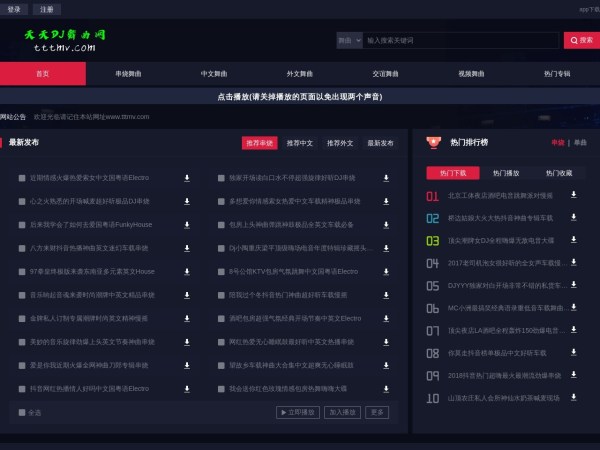
Task: Download the 97拳皇终极版 House track
Action: [x=187, y=271]
